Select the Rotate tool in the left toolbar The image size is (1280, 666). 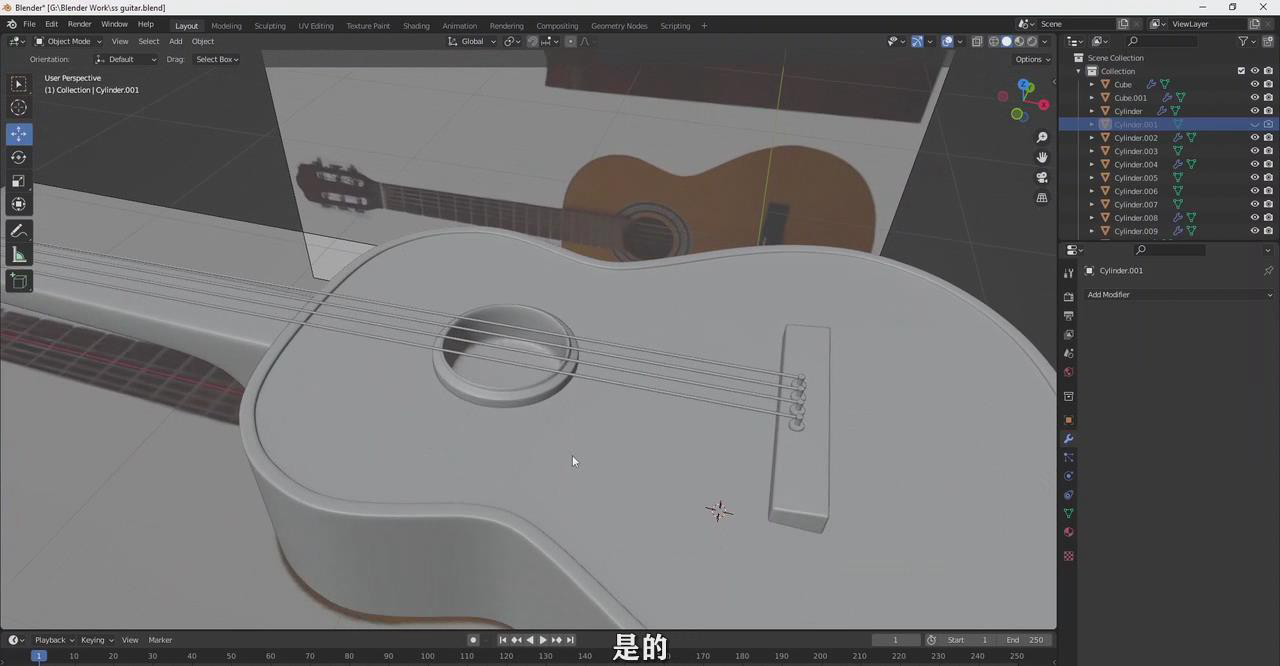(19, 157)
